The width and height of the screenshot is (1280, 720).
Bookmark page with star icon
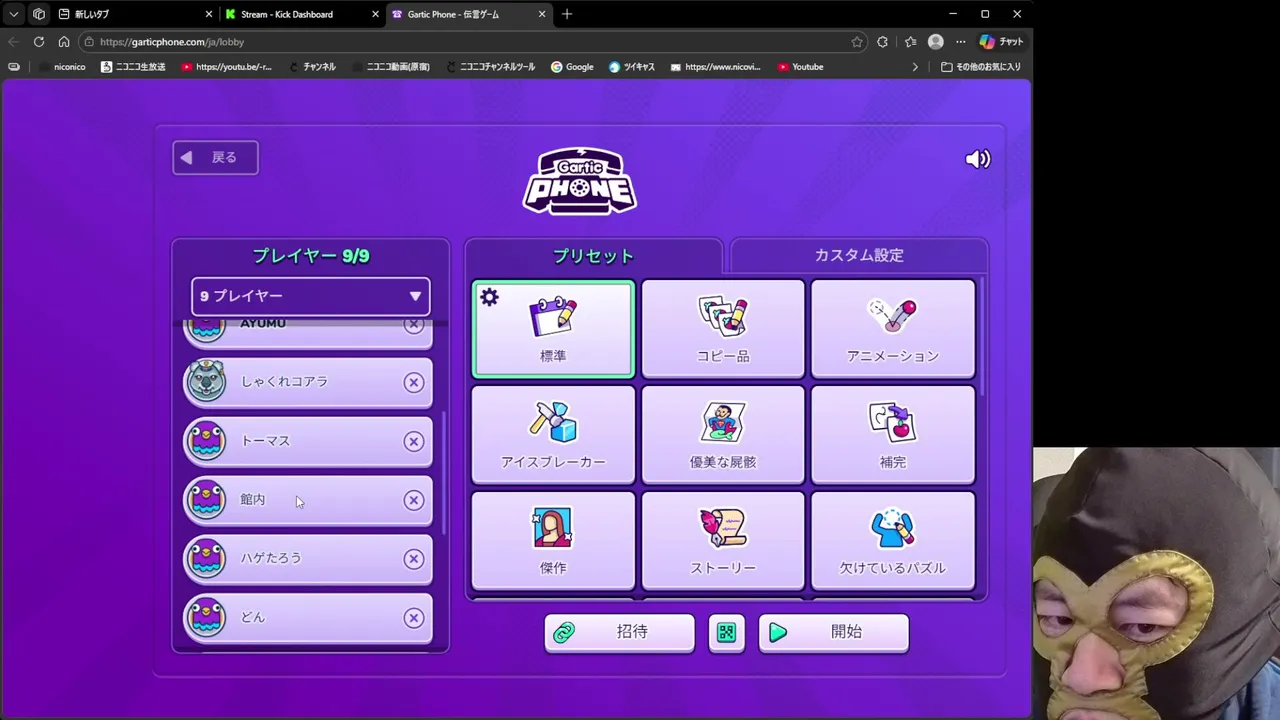pos(857,42)
